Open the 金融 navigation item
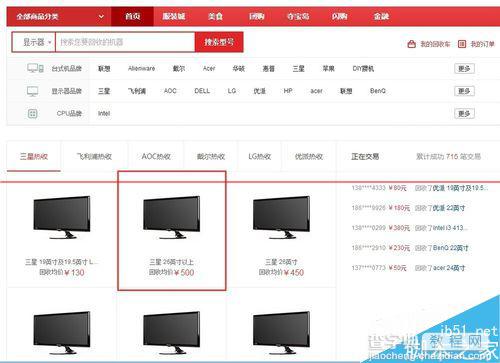The height and width of the screenshot is (363, 500). [381, 16]
